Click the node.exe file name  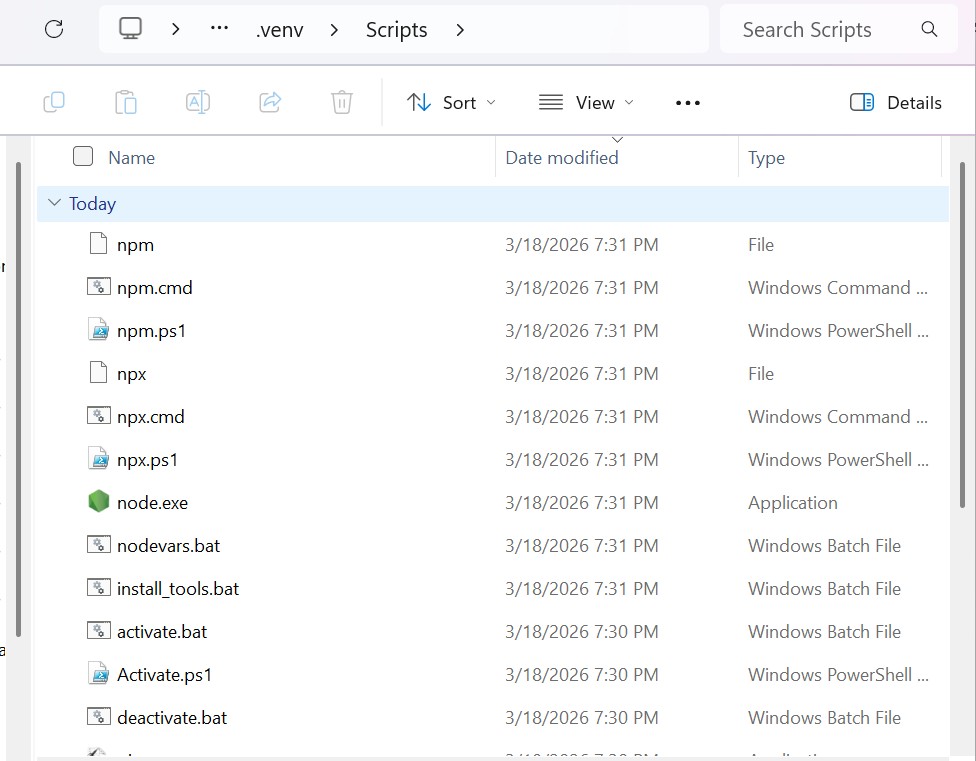[x=152, y=503]
